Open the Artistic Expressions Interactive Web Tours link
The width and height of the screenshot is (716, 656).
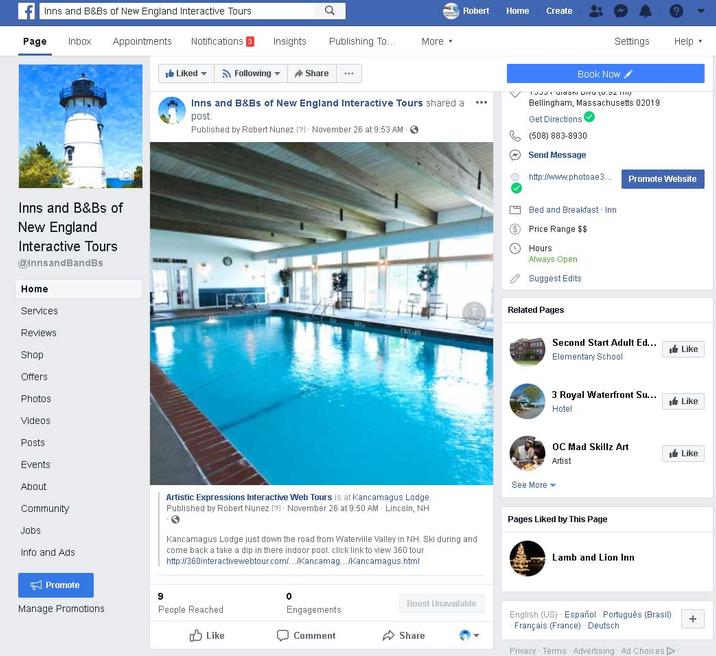[x=249, y=497]
